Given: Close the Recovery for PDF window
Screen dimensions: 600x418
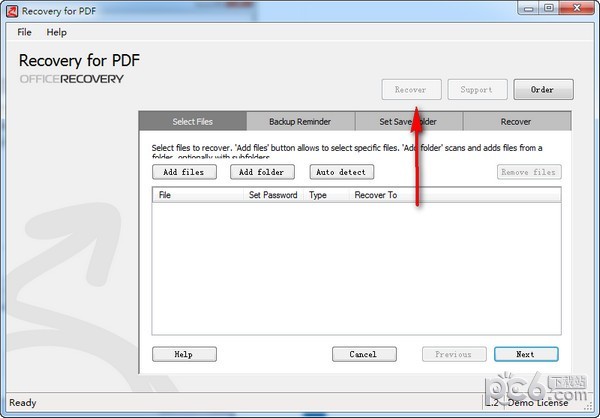Looking at the screenshot, I should pos(577,8).
